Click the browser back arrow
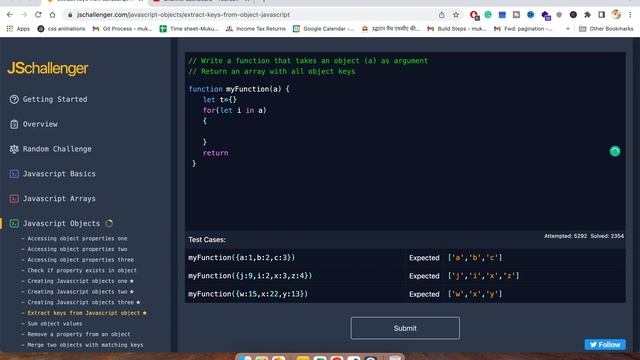The width and height of the screenshot is (640, 360). (10, 15)
